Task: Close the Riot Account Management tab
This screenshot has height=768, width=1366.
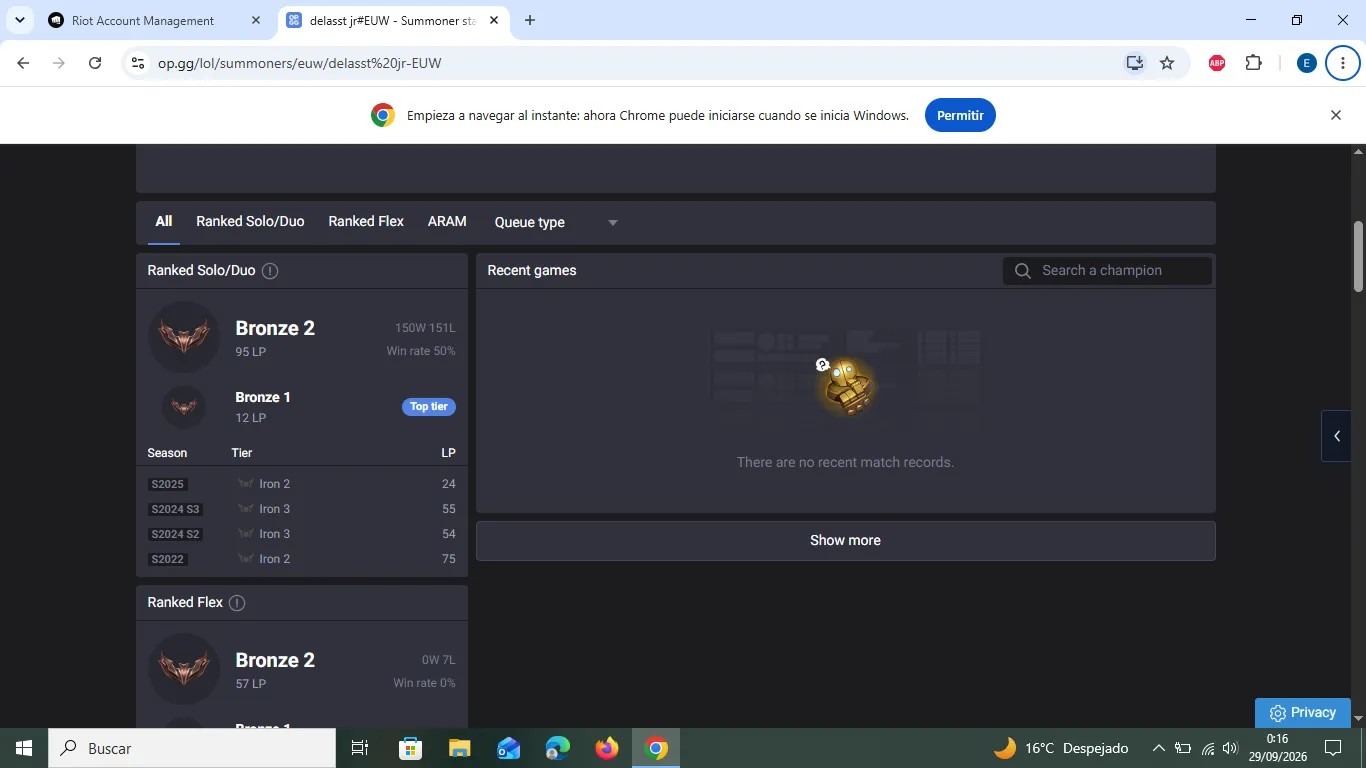Action: click(255, 20)
